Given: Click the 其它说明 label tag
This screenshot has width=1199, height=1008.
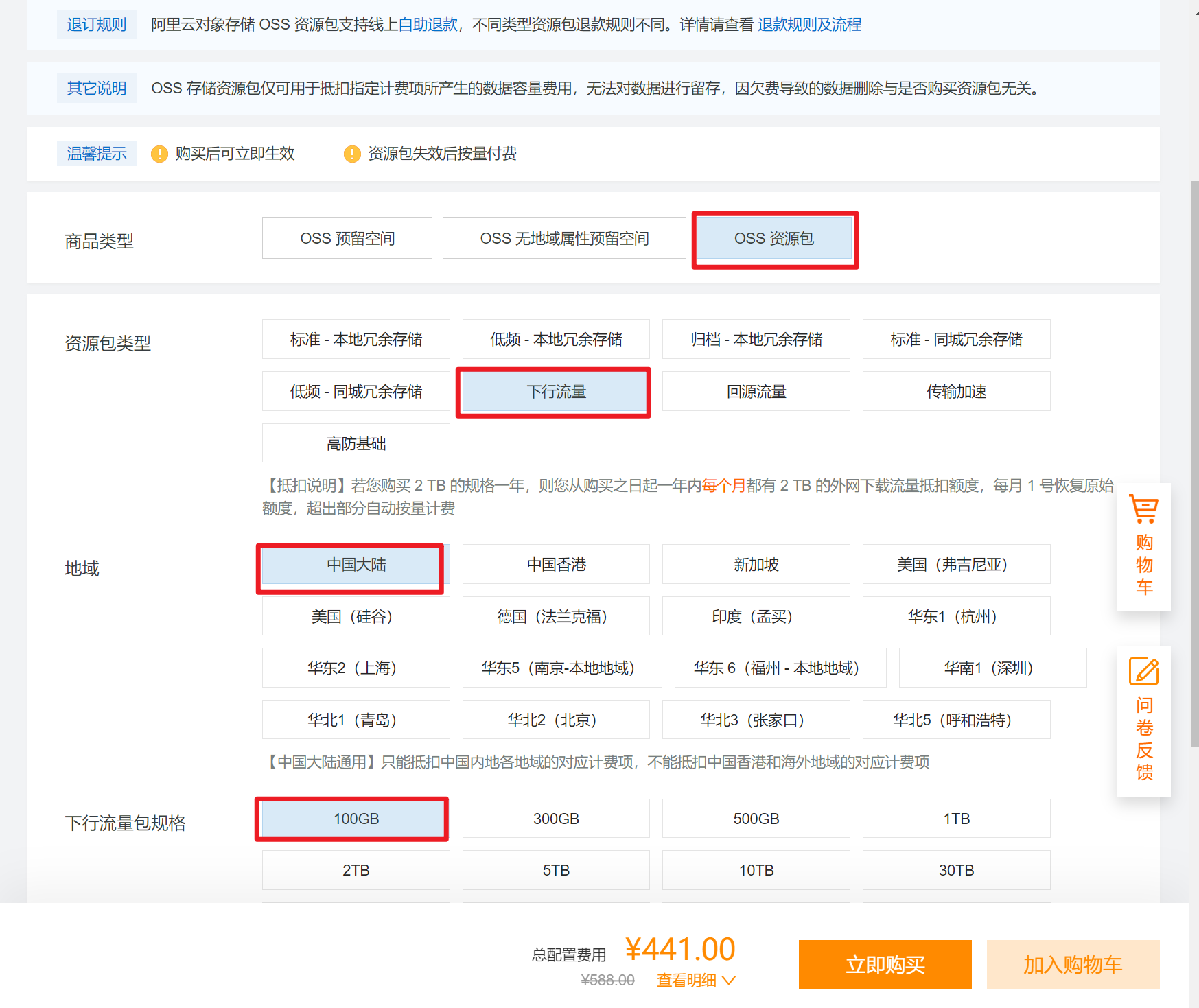Looking at the screenshot, I should tap(97, 89).
